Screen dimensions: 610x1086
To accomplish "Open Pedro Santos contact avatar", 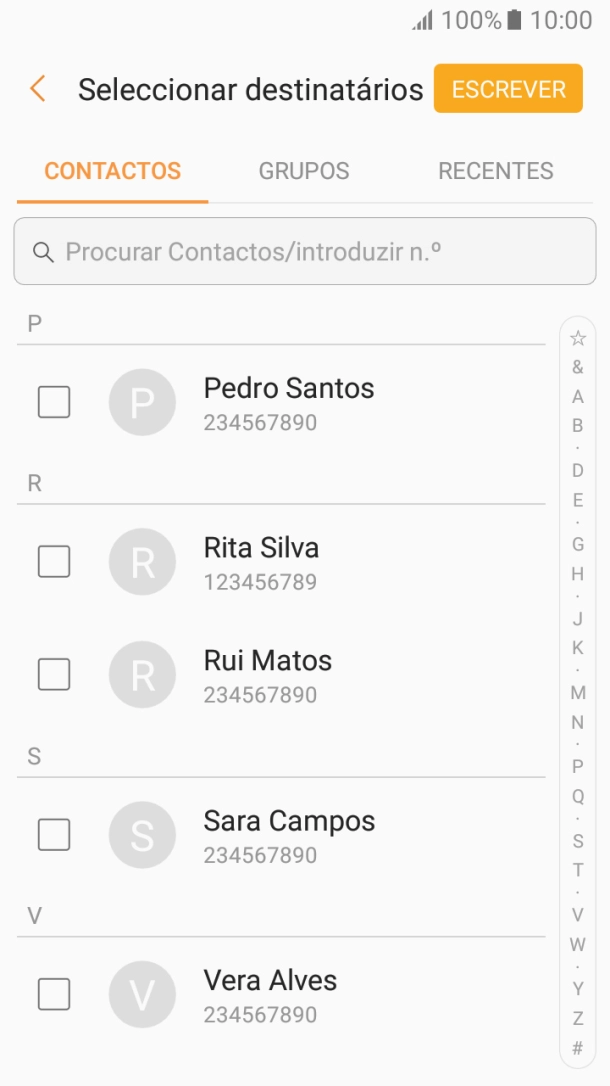I will (x=143, y=402).
